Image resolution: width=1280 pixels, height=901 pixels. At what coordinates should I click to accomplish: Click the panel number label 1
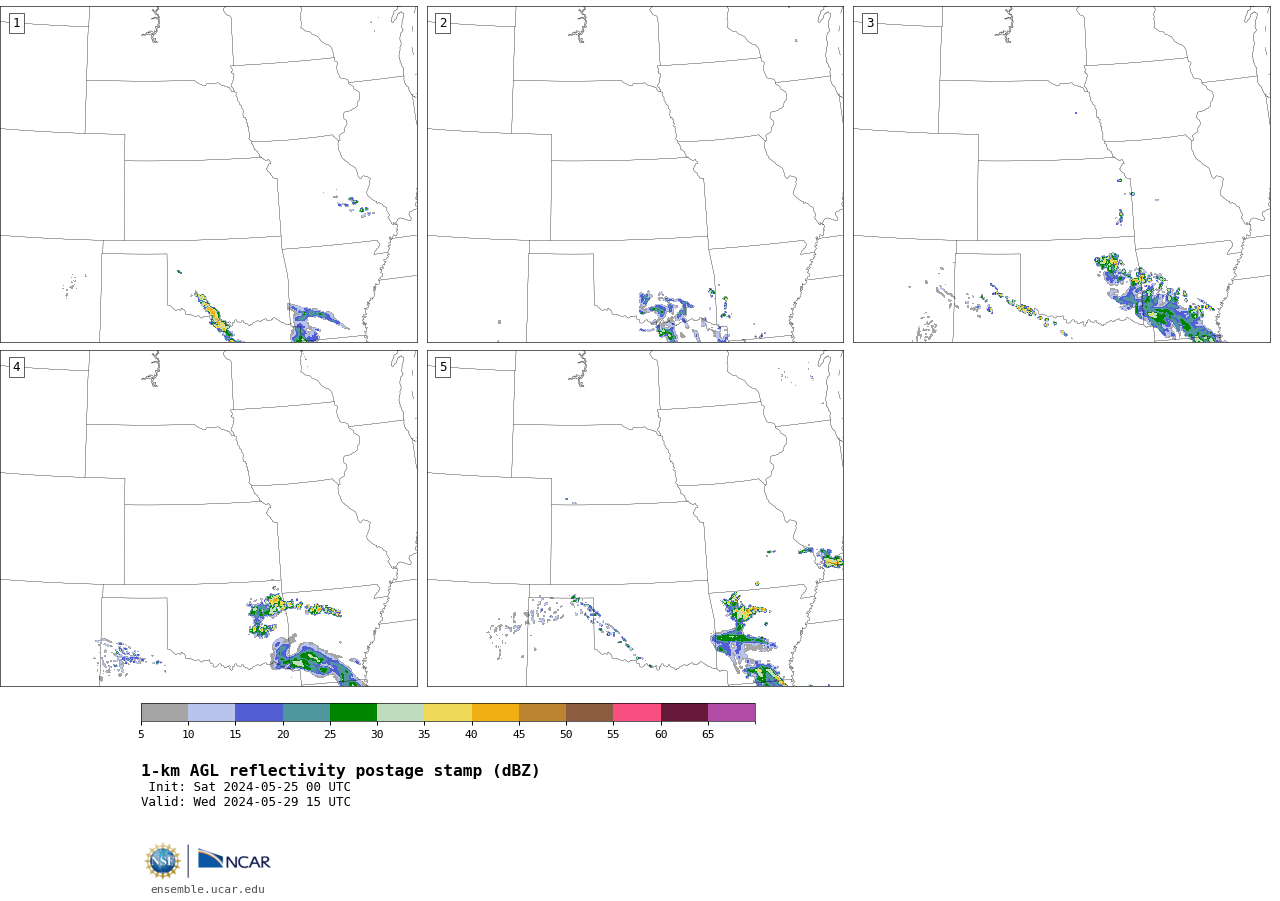point(16,23)
